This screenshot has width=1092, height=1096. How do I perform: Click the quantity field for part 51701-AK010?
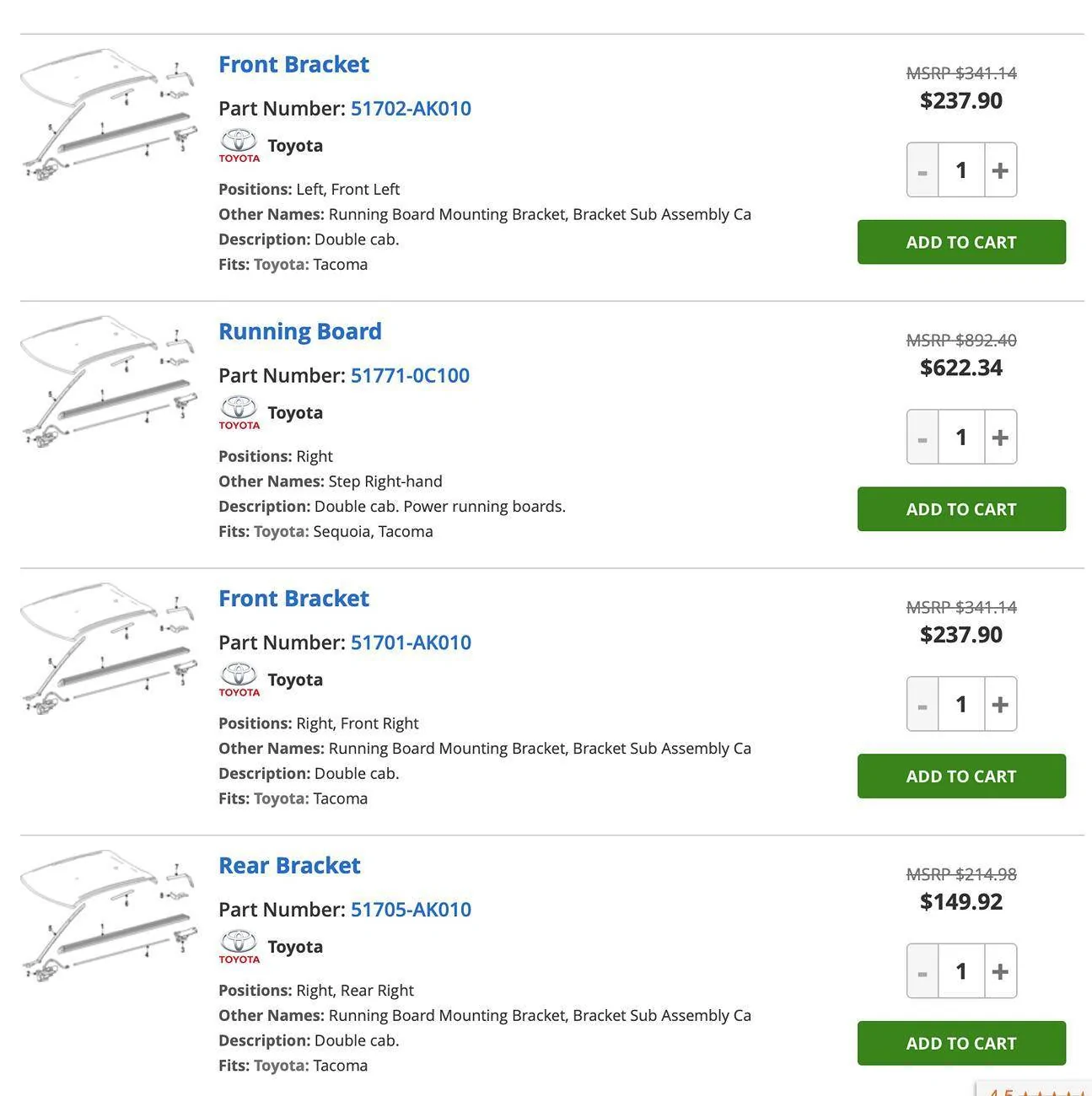[961, 705]
